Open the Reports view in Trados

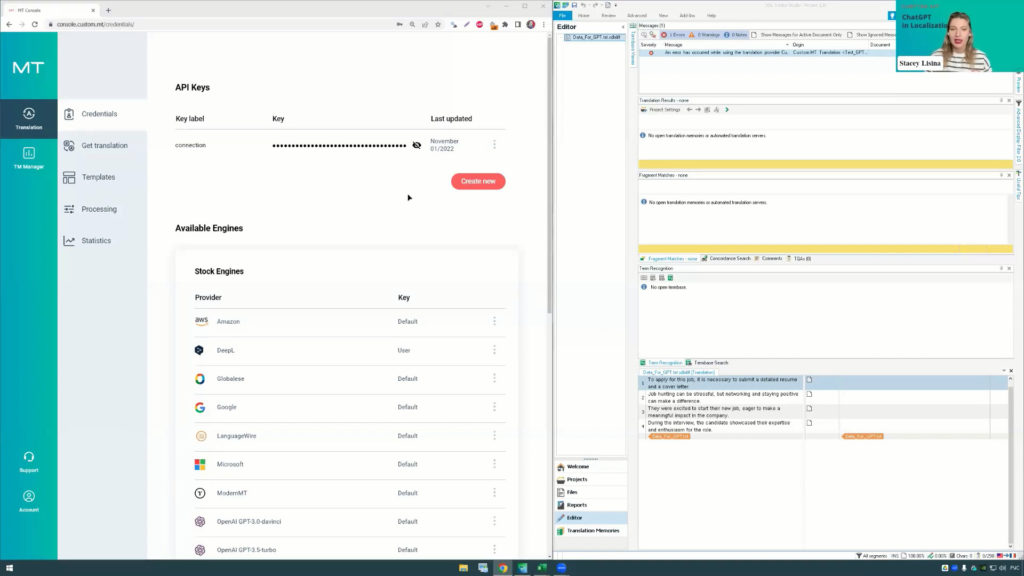click(576, 504)
